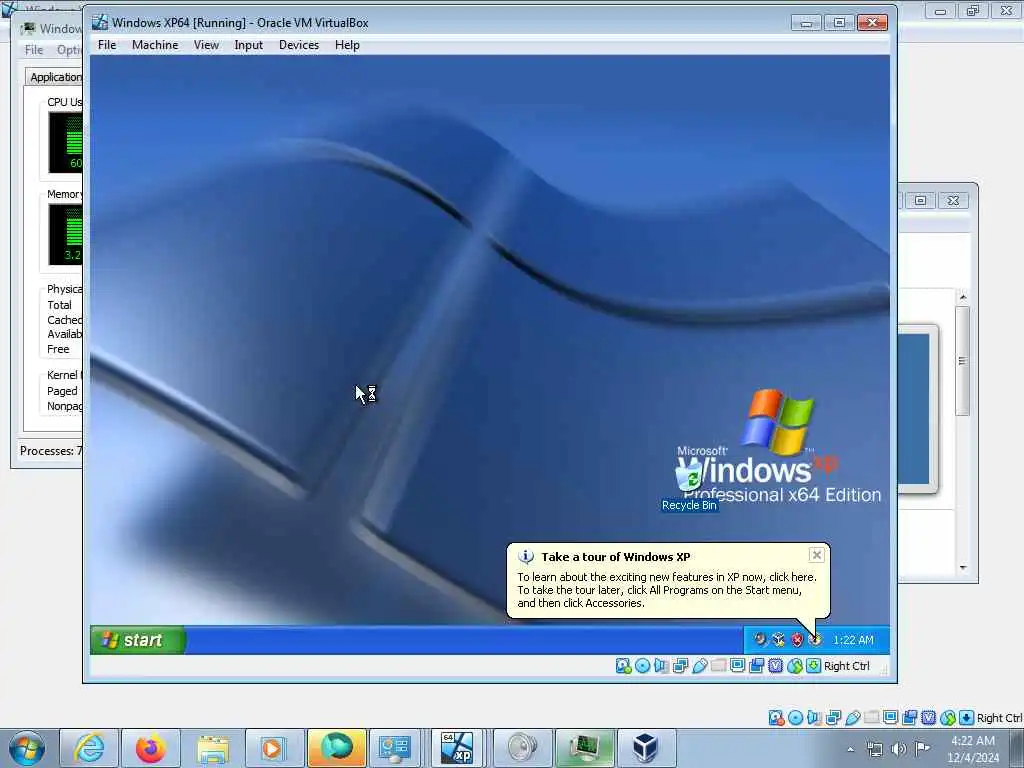Click the VM preview thumbnail in right background window
This screenshot has width=1024, height=768.
[917, 409]
